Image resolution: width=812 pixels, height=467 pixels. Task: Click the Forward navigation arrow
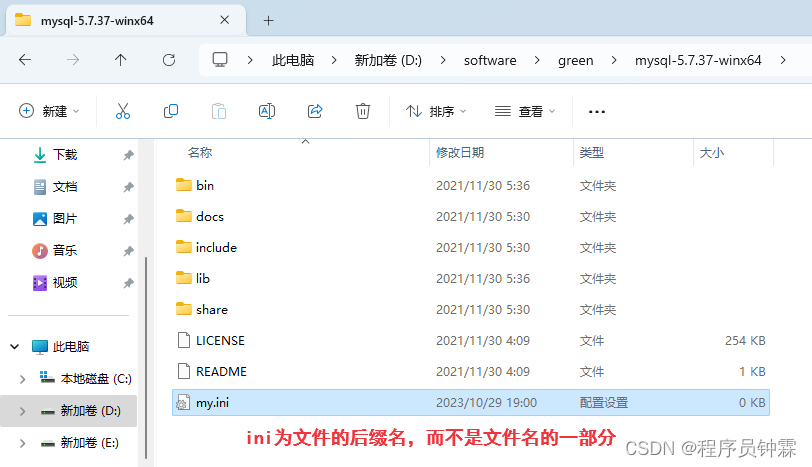click(x=73, y=60)
